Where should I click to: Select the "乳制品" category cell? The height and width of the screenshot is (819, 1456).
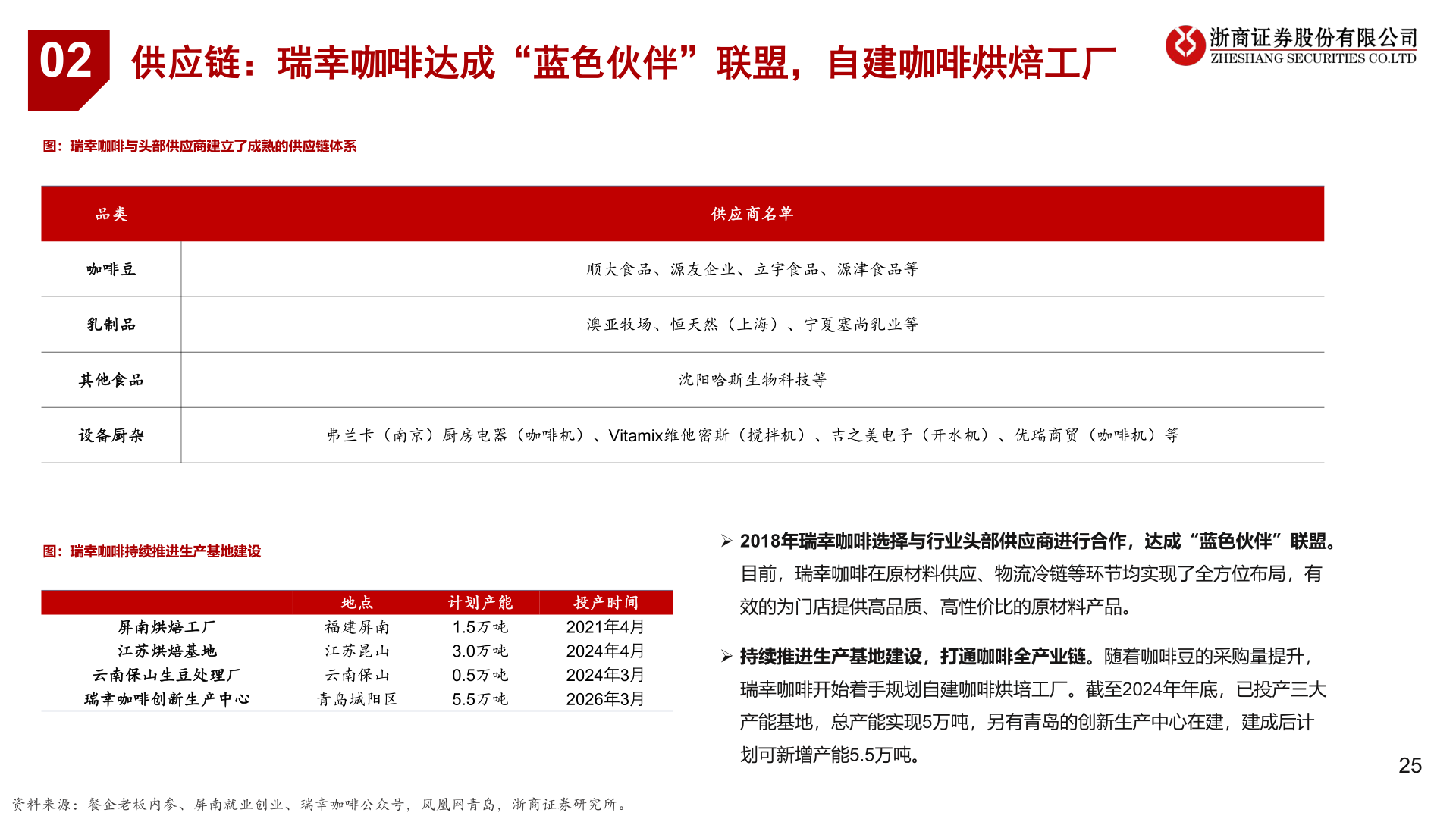point(111,325)
